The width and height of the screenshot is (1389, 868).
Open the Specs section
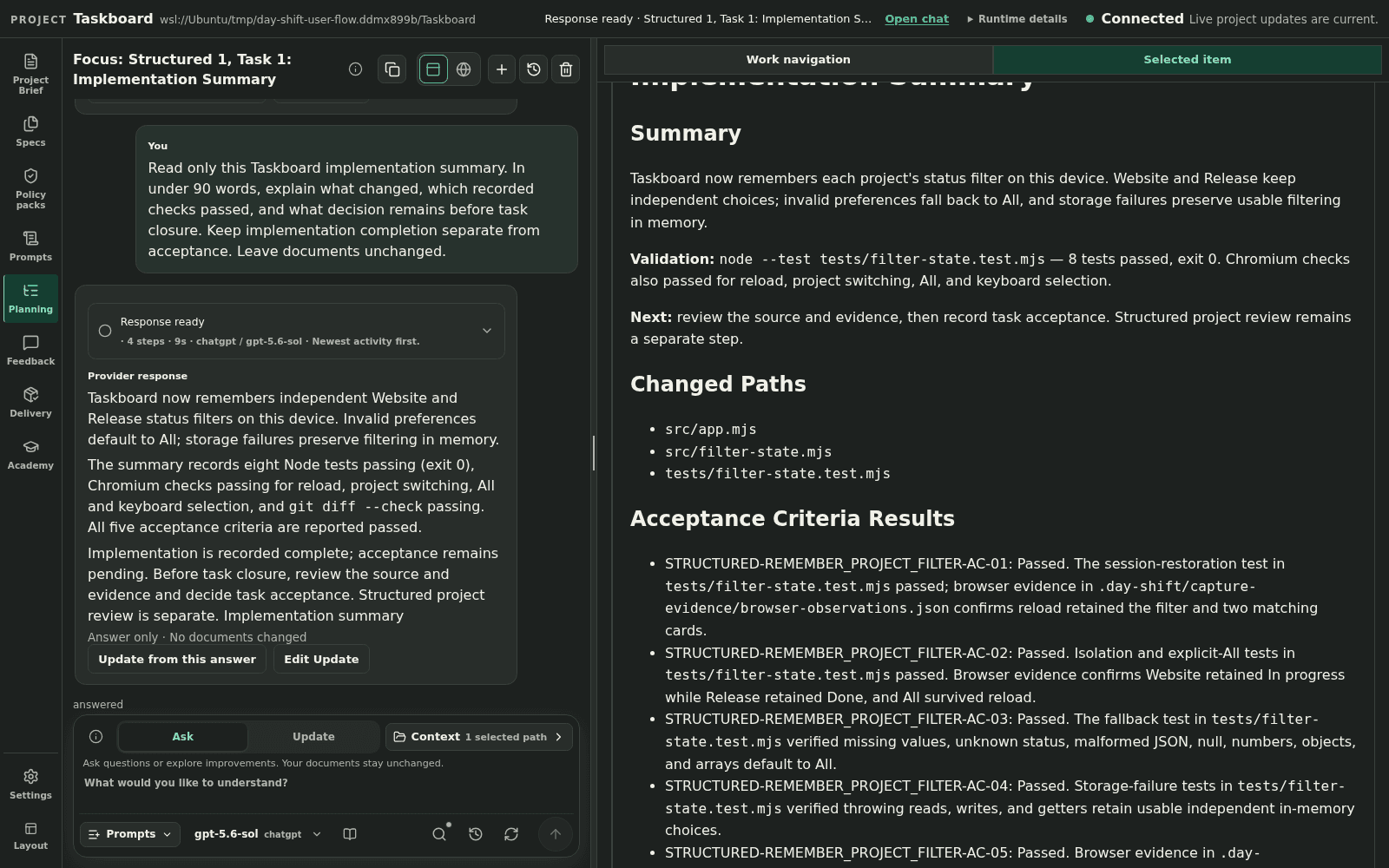(30, 131)
